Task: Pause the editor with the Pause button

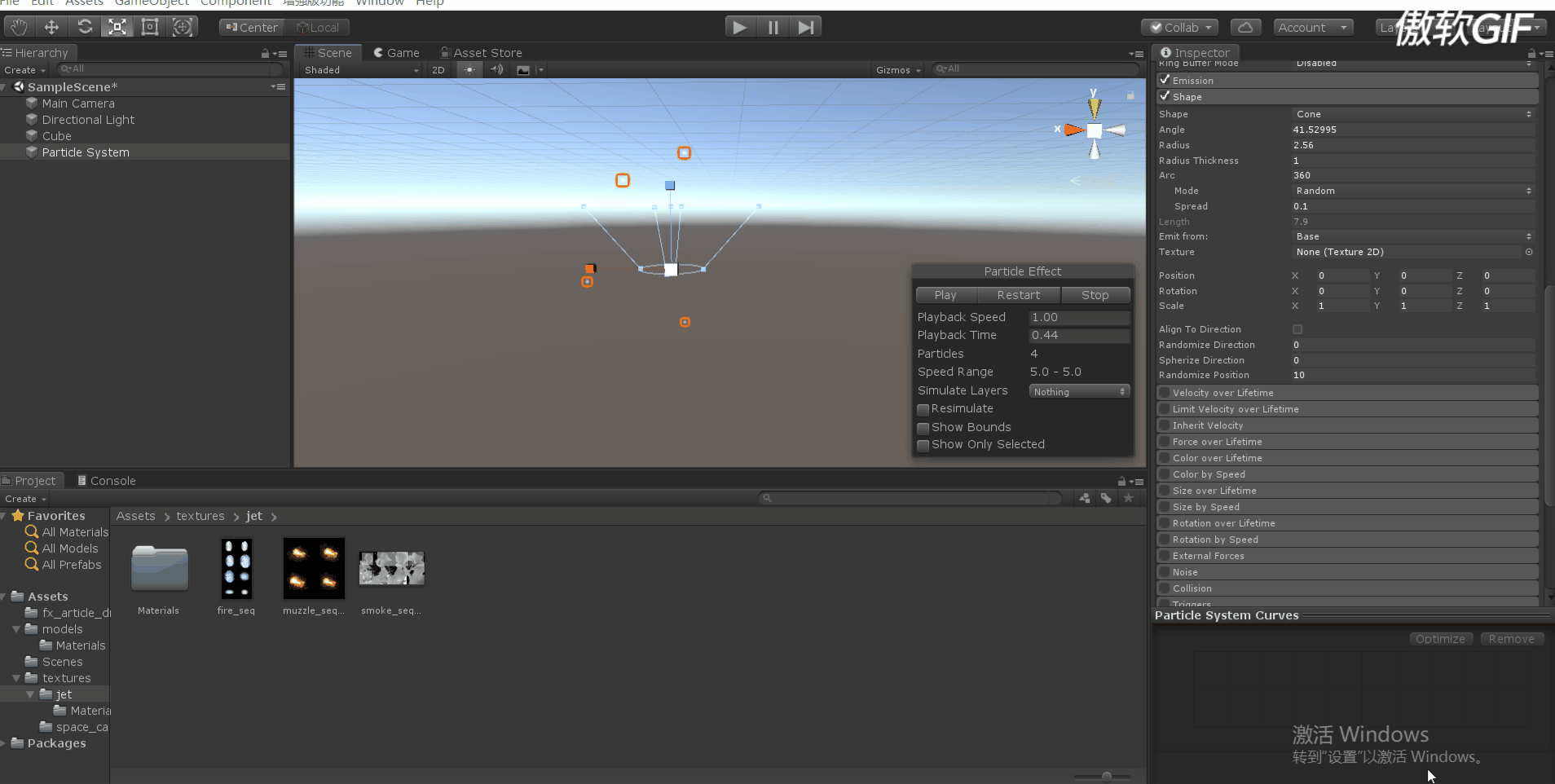Action: (x=773, y=27)
